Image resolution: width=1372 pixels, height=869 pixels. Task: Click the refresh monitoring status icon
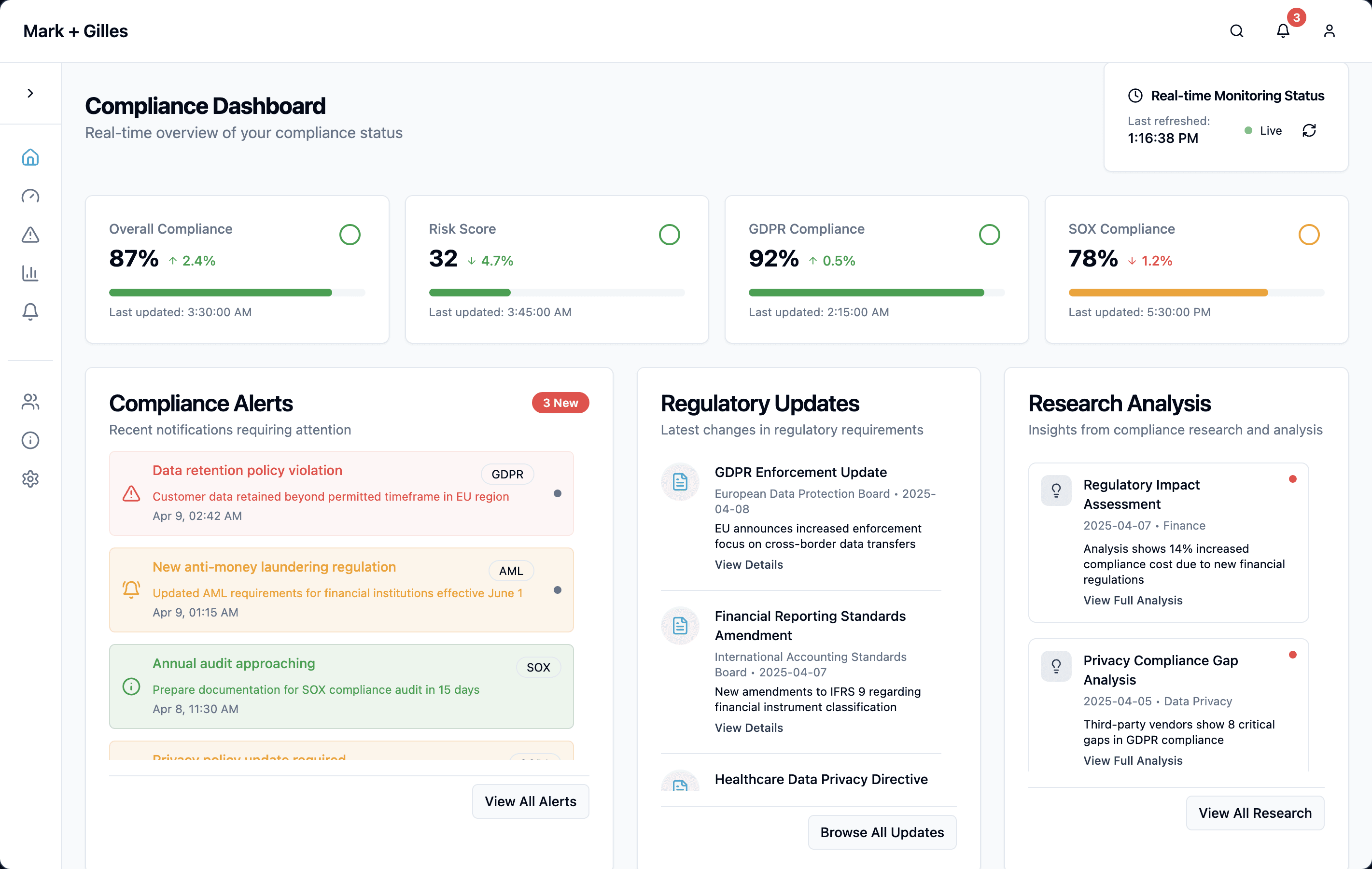[x=1309, y=130]
